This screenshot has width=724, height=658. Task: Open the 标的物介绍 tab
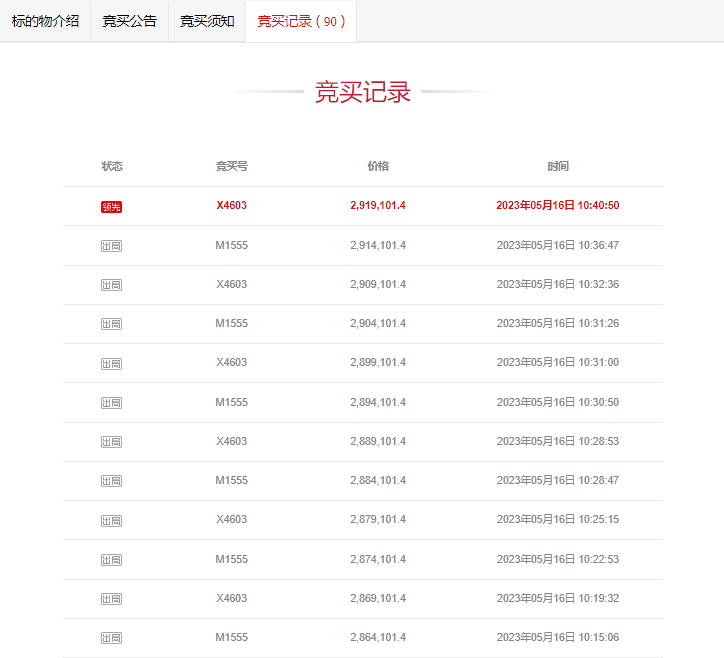tap(45, 21)
